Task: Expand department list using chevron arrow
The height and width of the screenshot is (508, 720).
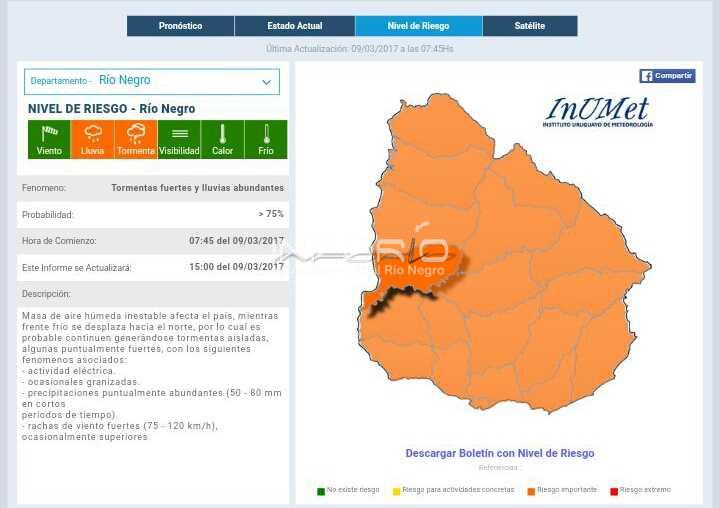Action: 266,82
